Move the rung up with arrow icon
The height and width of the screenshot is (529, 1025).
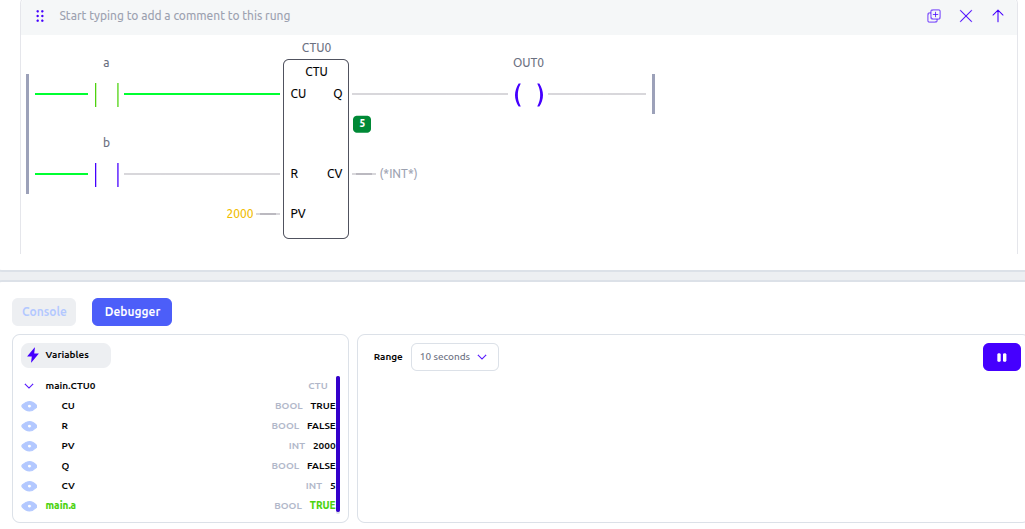998,16
